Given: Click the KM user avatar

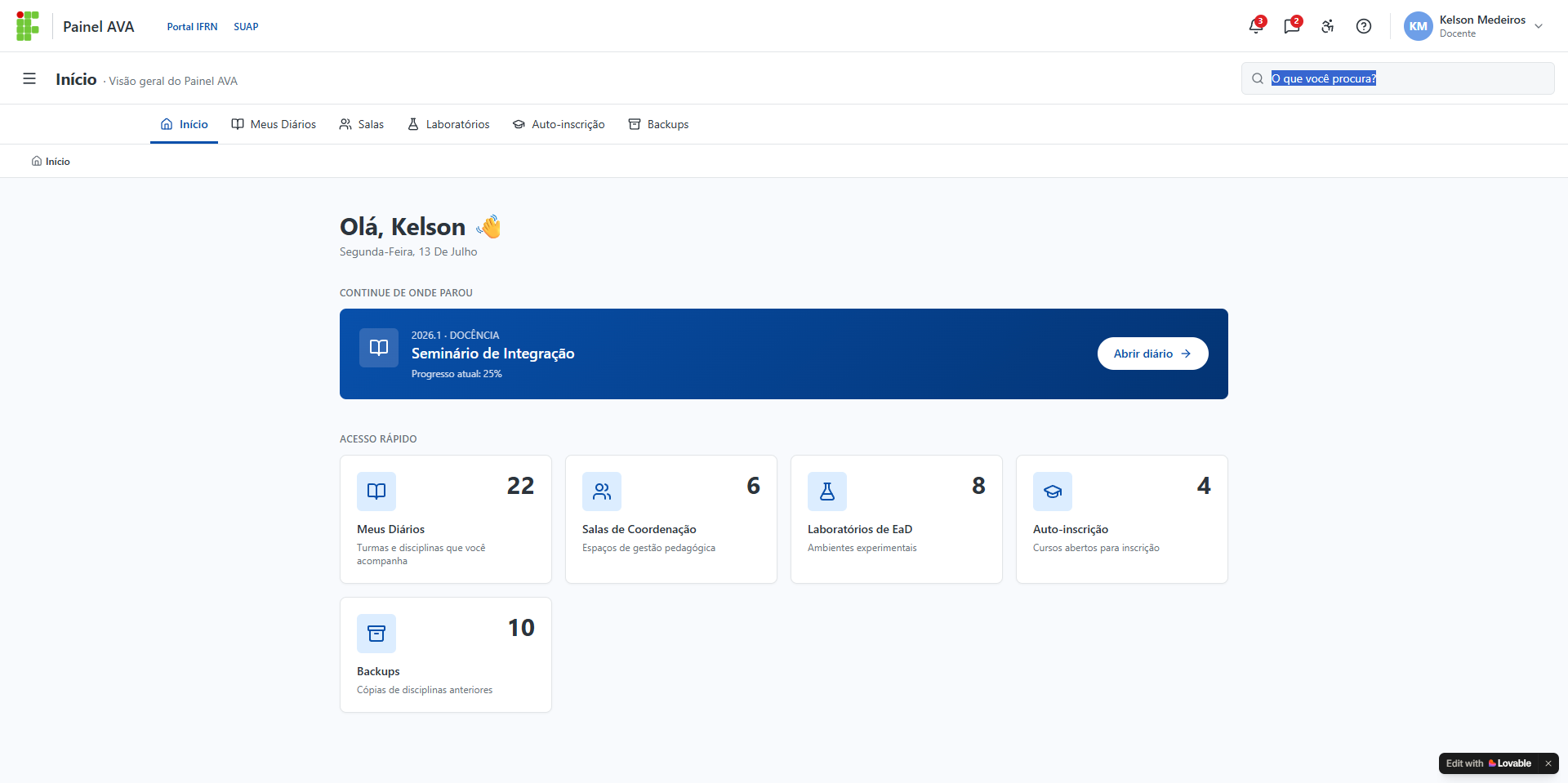Looking at the screenshot, I should pyautogui.click(x=1419, y=26).
